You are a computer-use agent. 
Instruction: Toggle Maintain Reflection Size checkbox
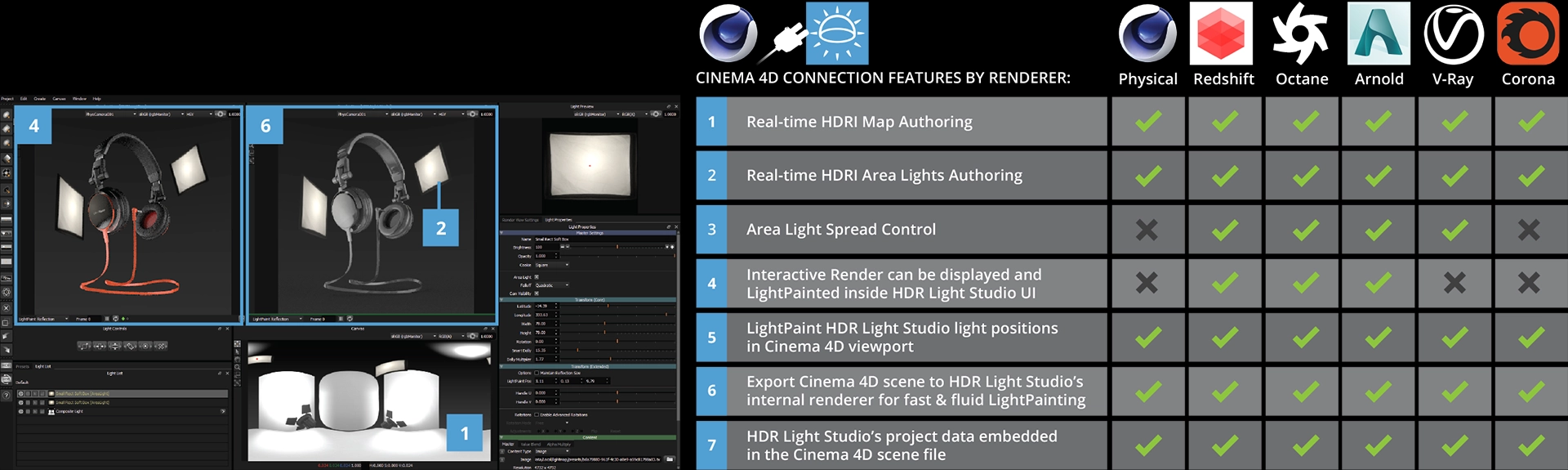click(537, 373)
